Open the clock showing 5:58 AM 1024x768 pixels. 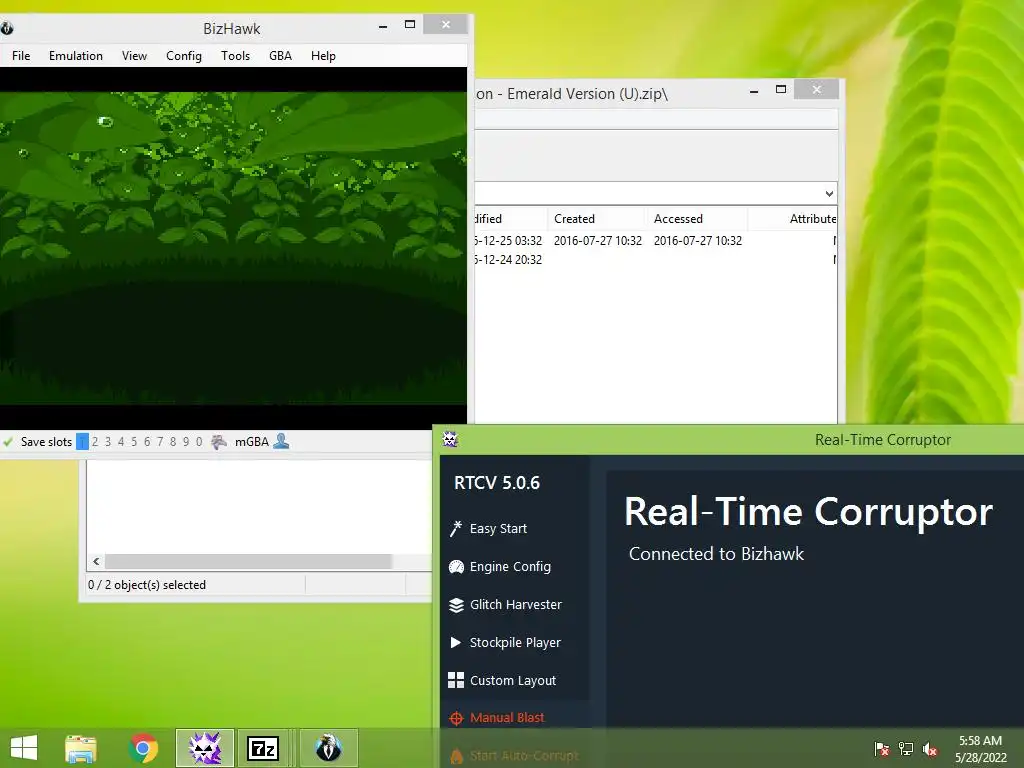(980, 749)
